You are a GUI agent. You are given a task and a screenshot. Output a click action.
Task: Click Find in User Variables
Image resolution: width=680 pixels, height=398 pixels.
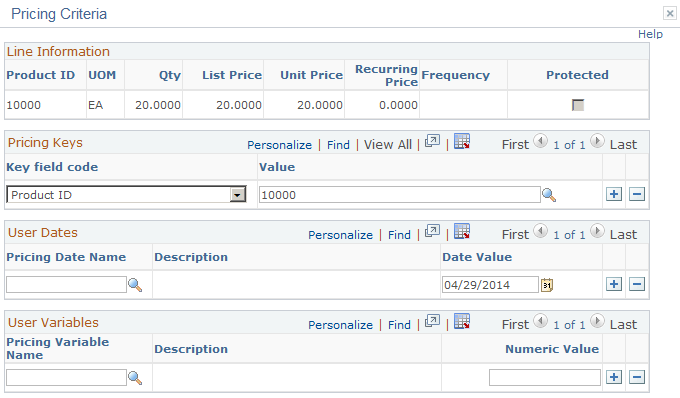tap(399, 325)
